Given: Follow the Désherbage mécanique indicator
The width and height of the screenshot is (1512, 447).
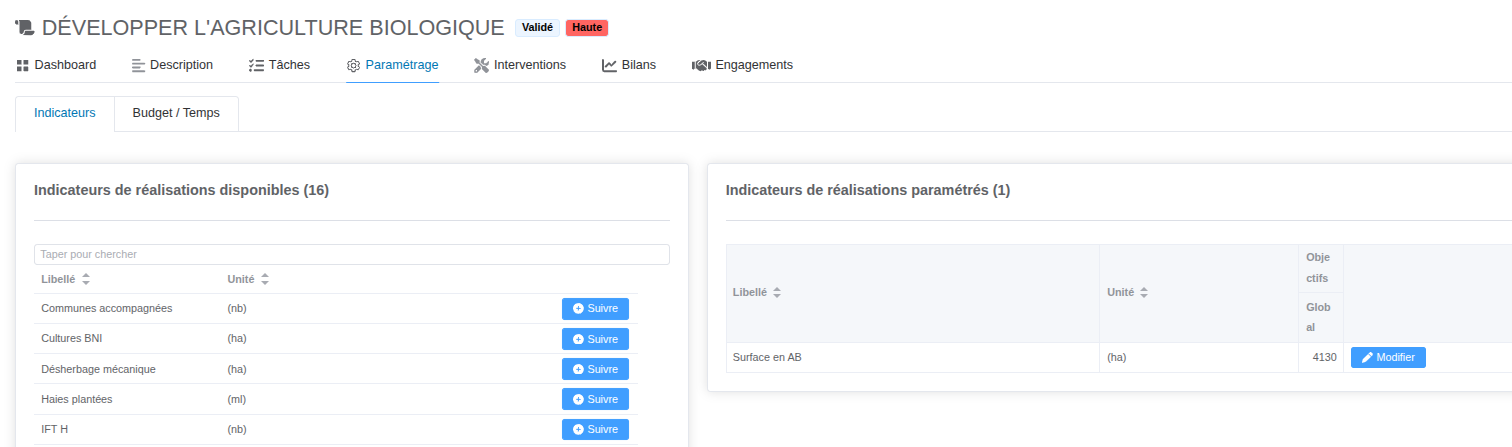Looking at the screenshot, I should click(x=595, y=369).
